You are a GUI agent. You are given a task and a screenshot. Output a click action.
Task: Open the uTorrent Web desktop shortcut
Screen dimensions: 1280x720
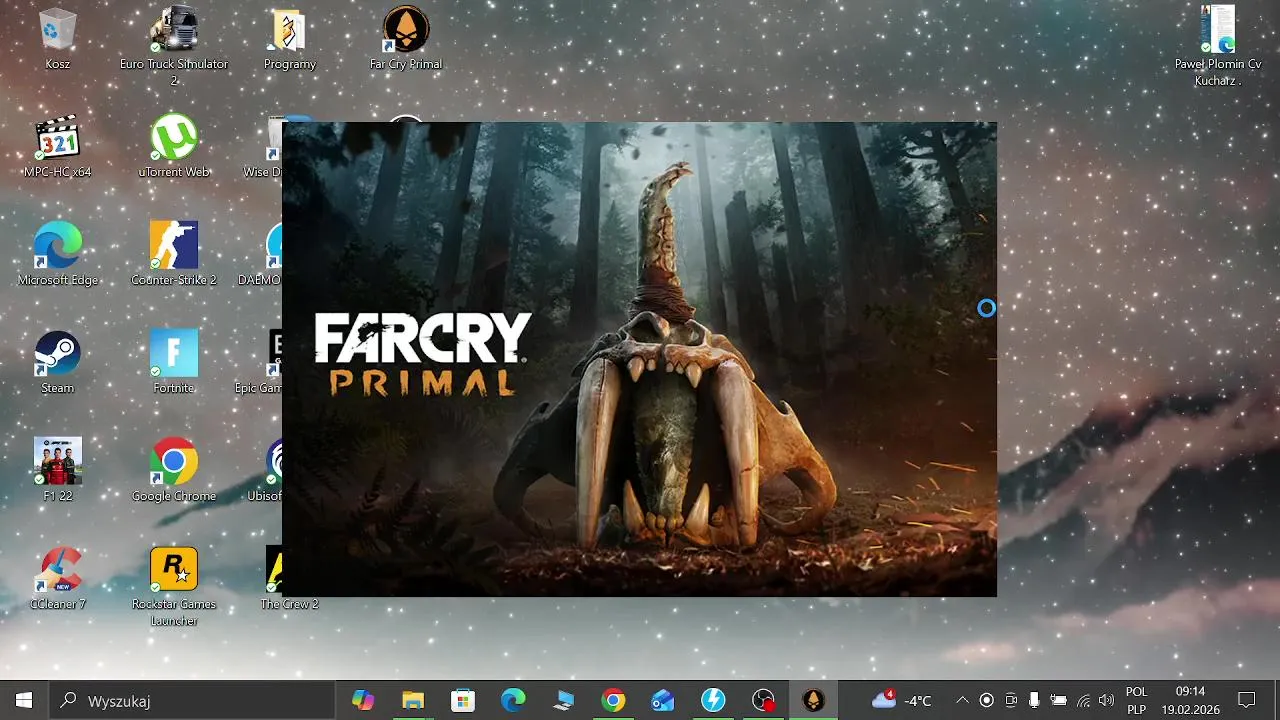[174, 146]
